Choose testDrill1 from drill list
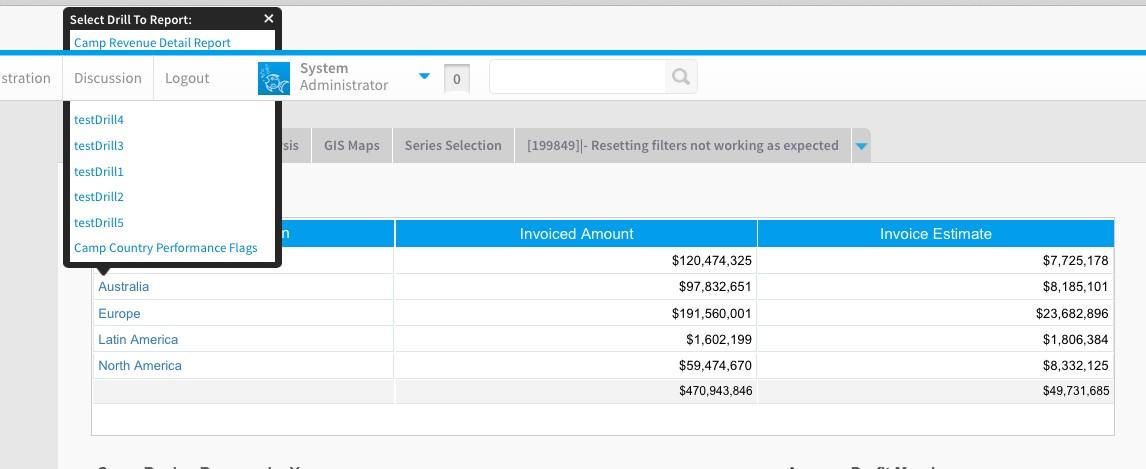 pos(99,172)
